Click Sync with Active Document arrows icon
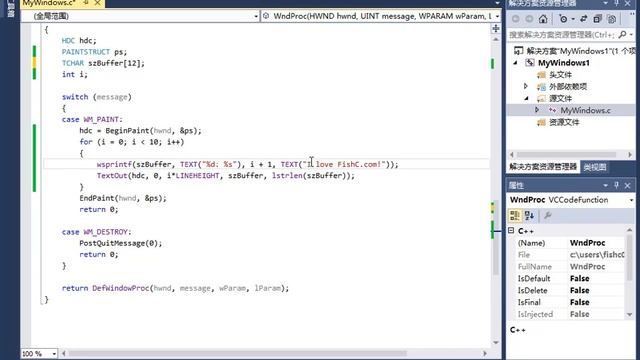This screenshot has height=360, width=640. [x=583, y=19]
